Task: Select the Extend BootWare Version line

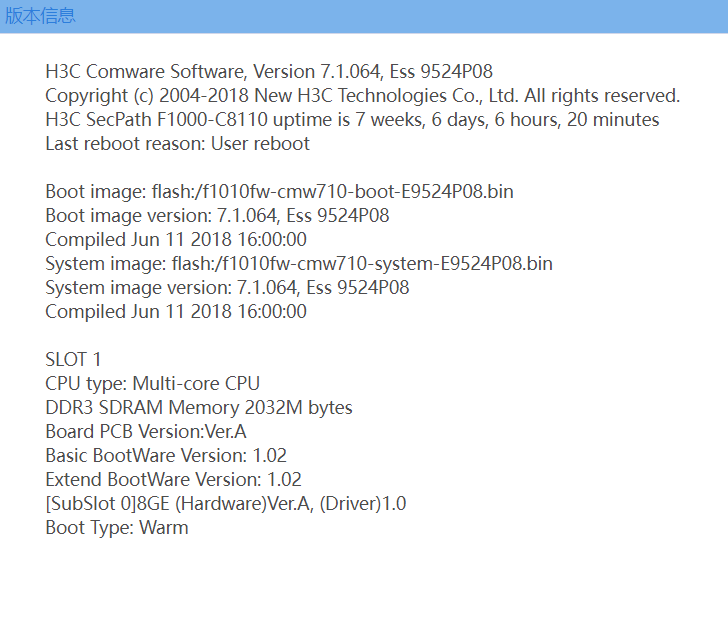Action: point(173,480)
